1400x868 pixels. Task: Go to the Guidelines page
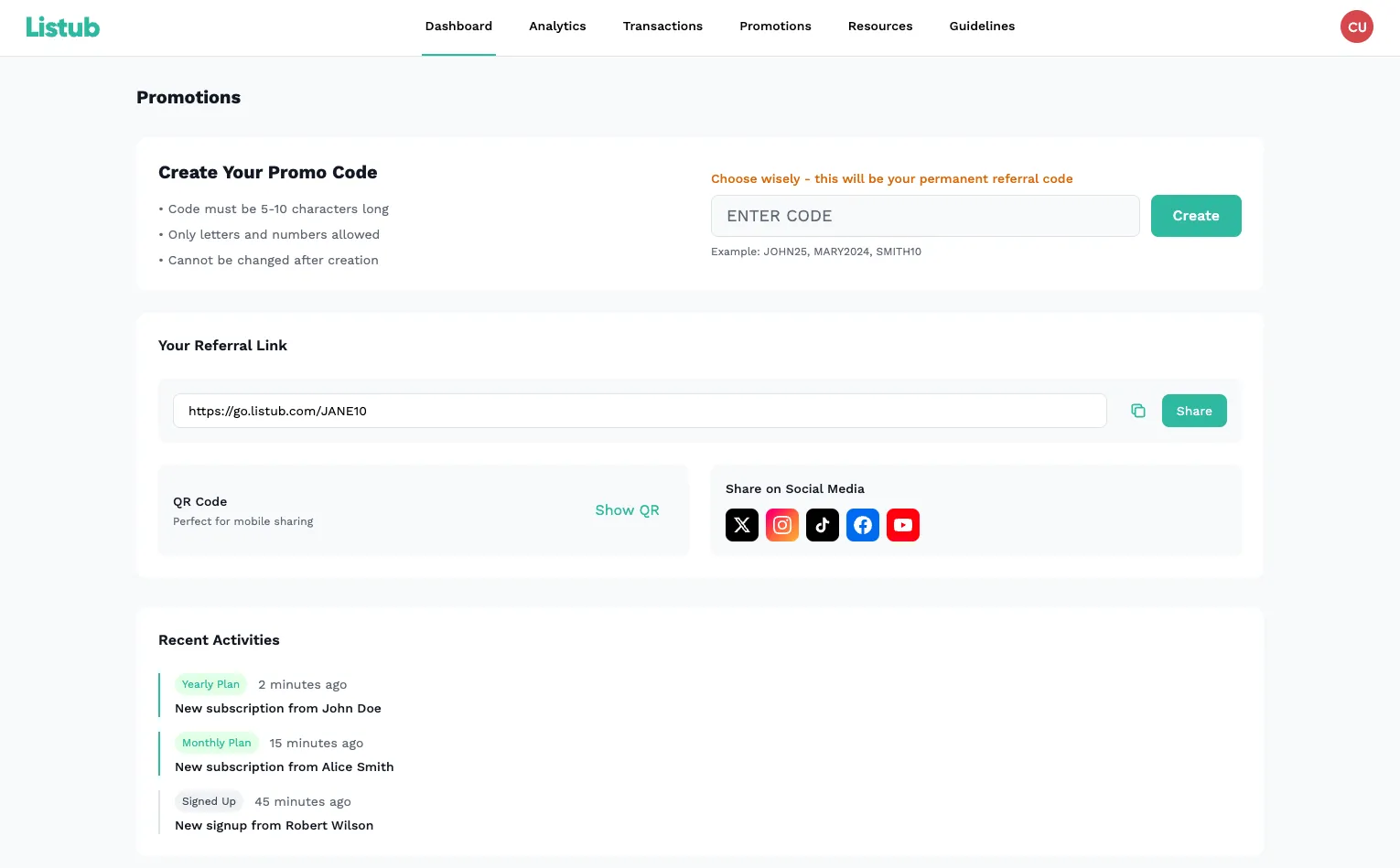pyautogui.click(x=982, y=27)
